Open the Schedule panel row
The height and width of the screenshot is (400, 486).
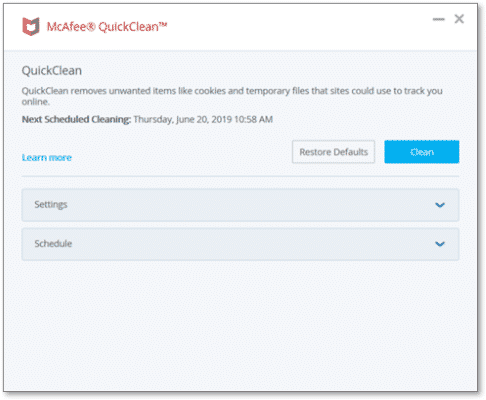240,244
